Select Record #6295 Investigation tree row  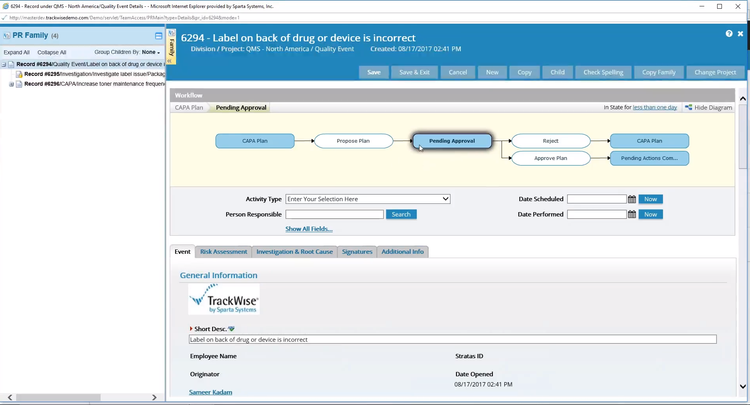click(x=94, y=74)
